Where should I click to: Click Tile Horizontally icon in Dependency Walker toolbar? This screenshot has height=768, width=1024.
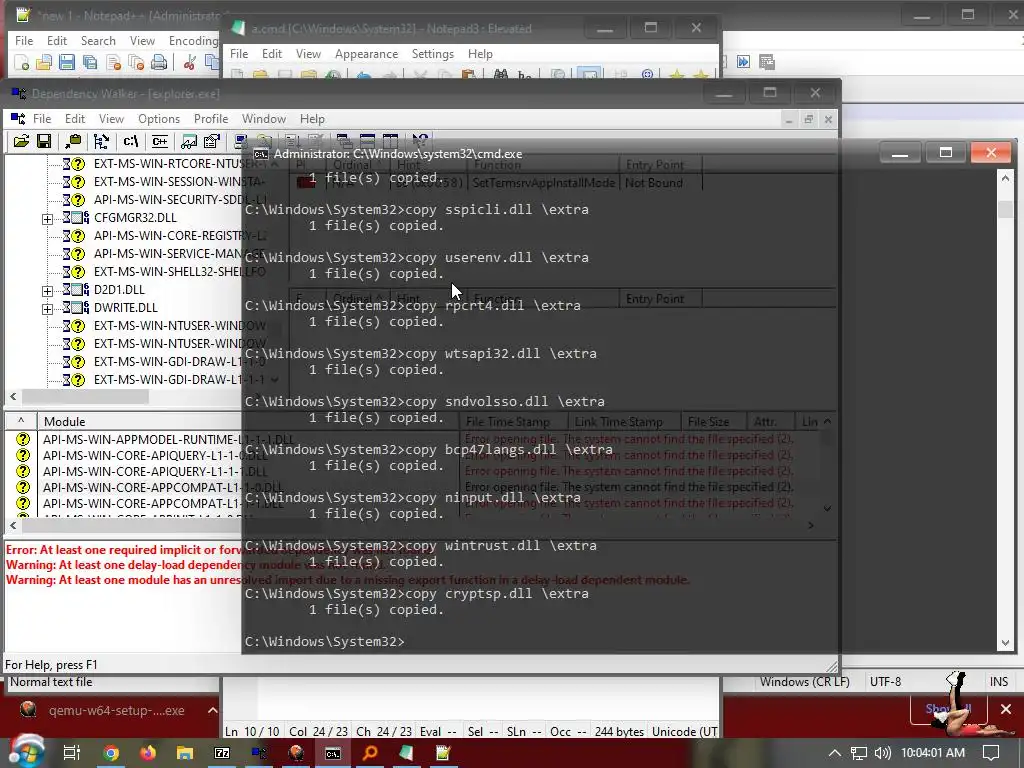[368, 141]
